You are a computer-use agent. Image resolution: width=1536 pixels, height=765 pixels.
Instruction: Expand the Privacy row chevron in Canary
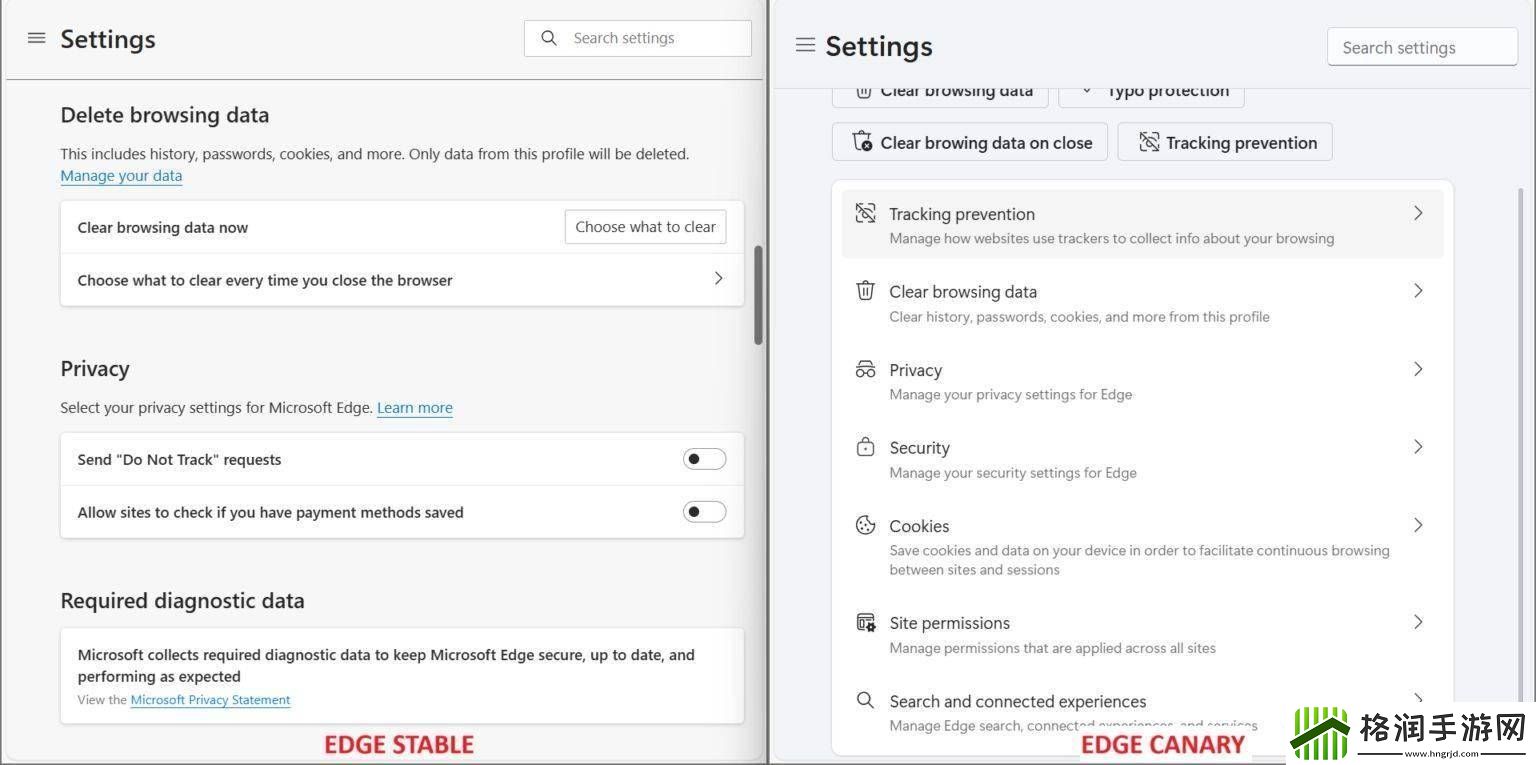[x=1418, y=369]
